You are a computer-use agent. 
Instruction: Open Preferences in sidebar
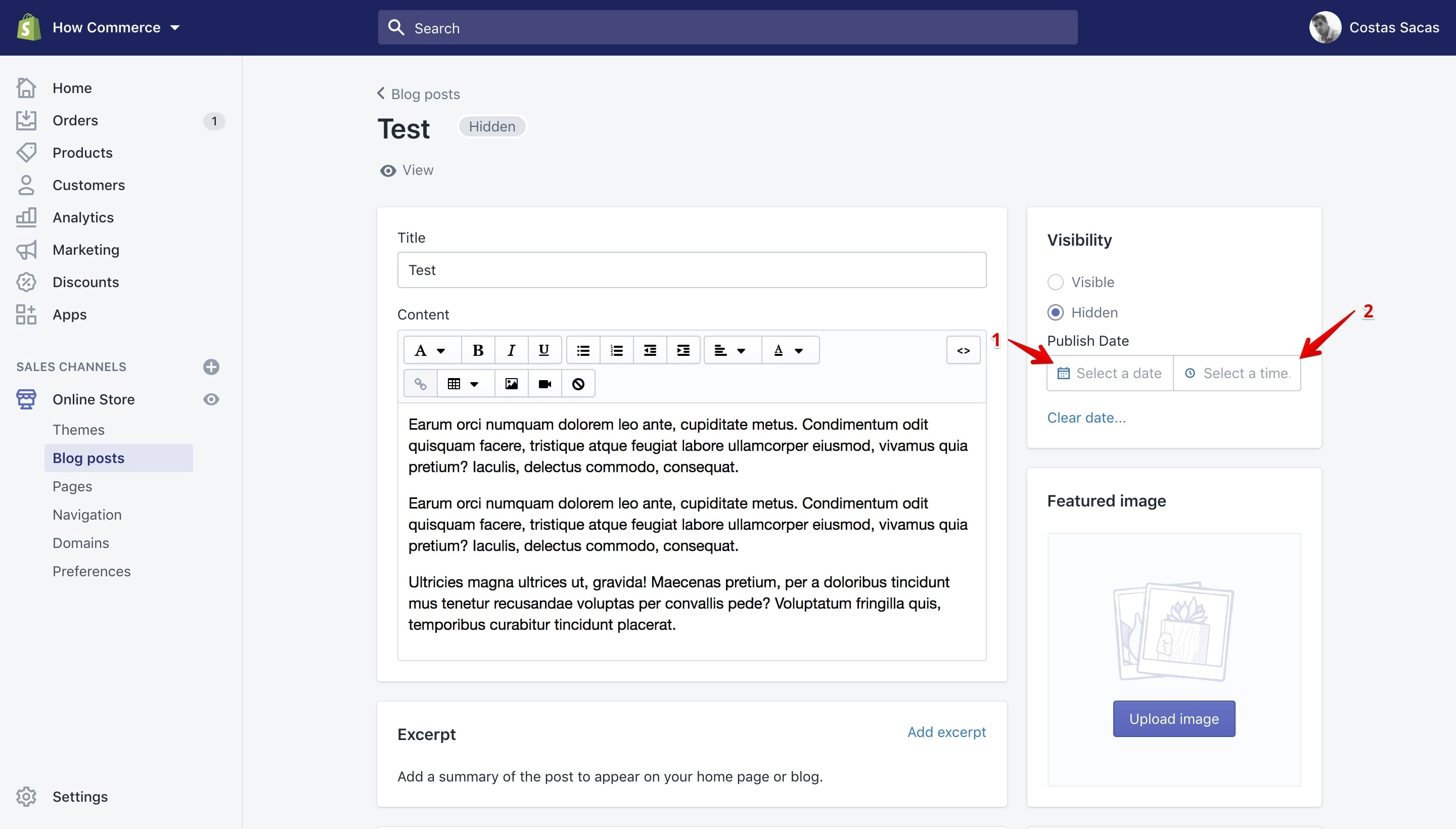point(92,571)
